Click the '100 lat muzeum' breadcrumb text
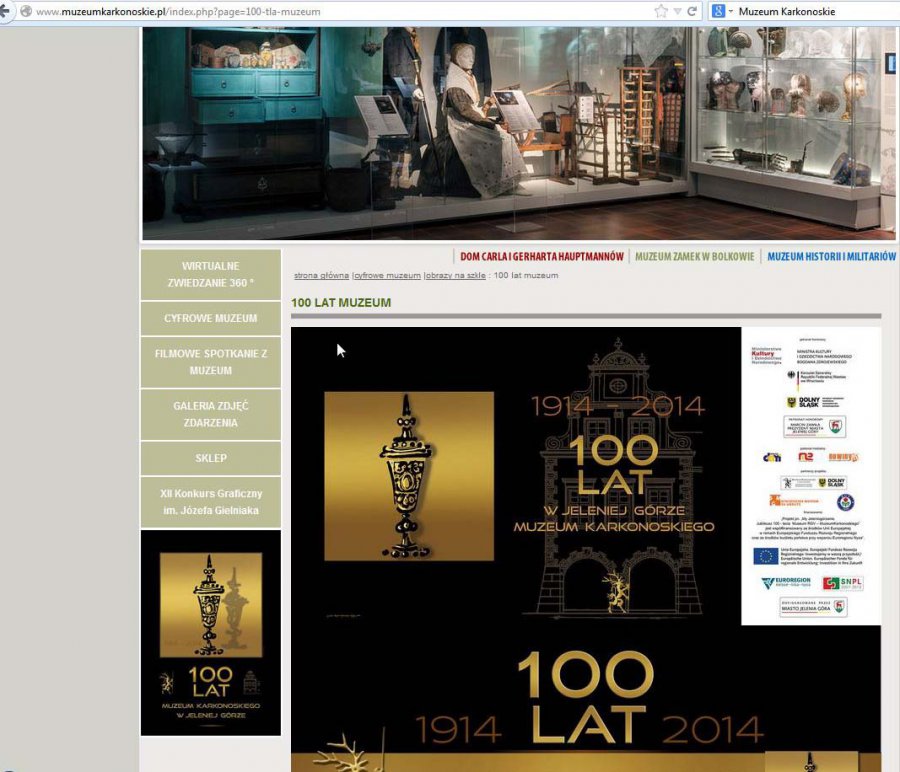The width and height of the screenshot is (900, 772). point(526,276)
